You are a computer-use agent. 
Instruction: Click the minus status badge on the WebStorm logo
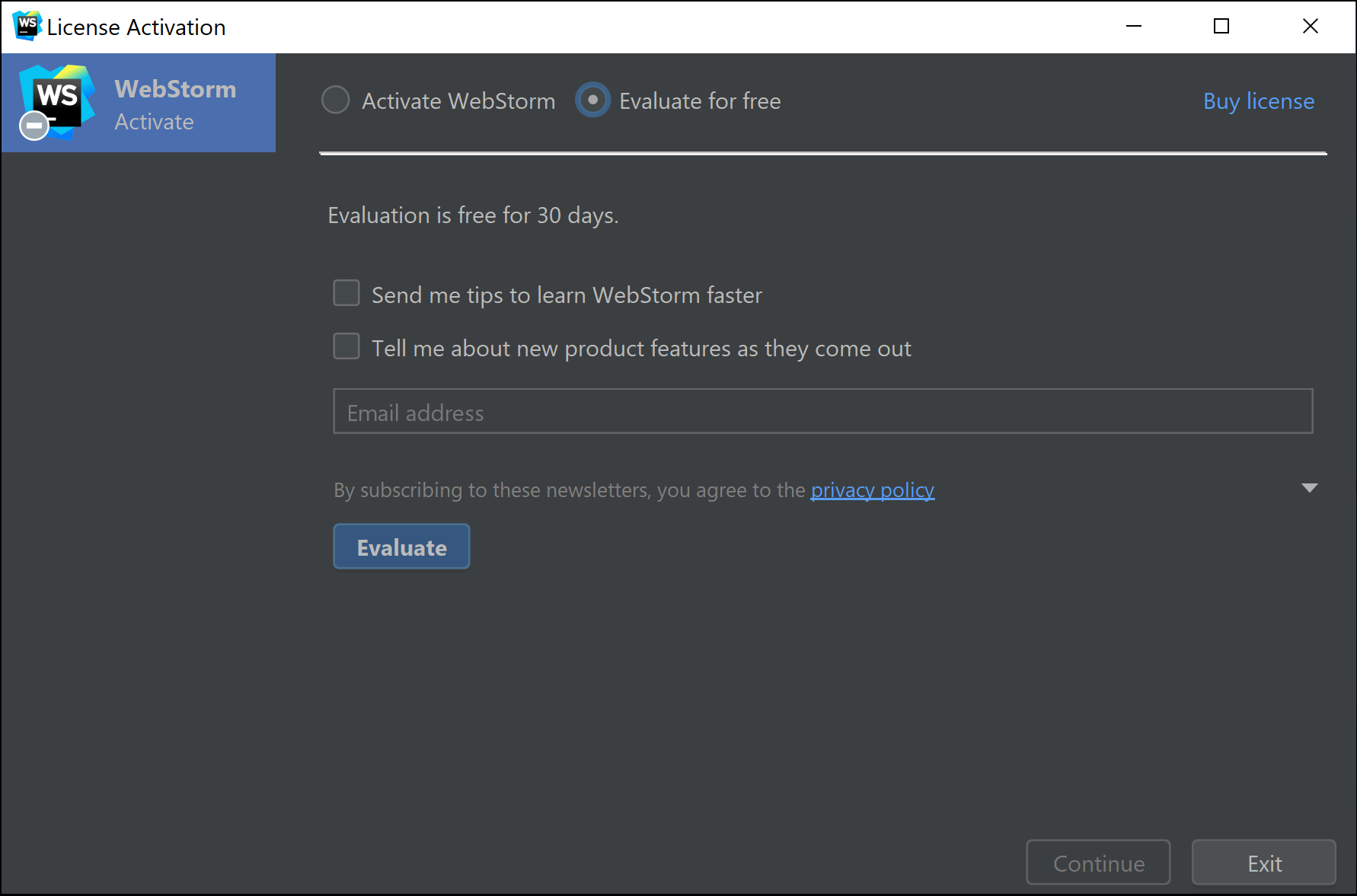[34, 126]
